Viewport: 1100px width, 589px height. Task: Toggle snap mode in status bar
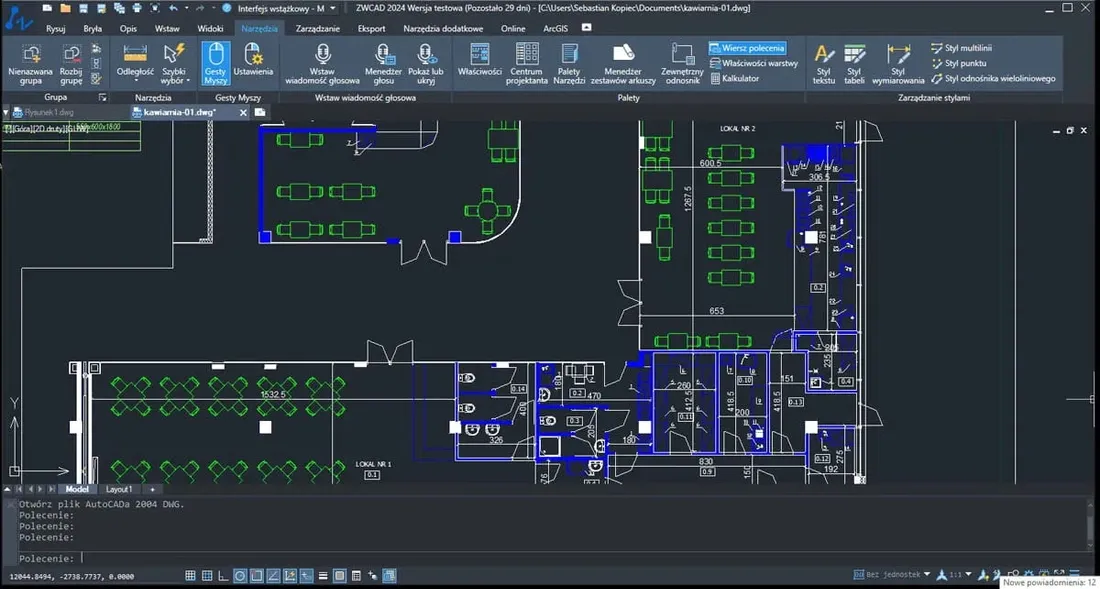[x=190, y=576]
